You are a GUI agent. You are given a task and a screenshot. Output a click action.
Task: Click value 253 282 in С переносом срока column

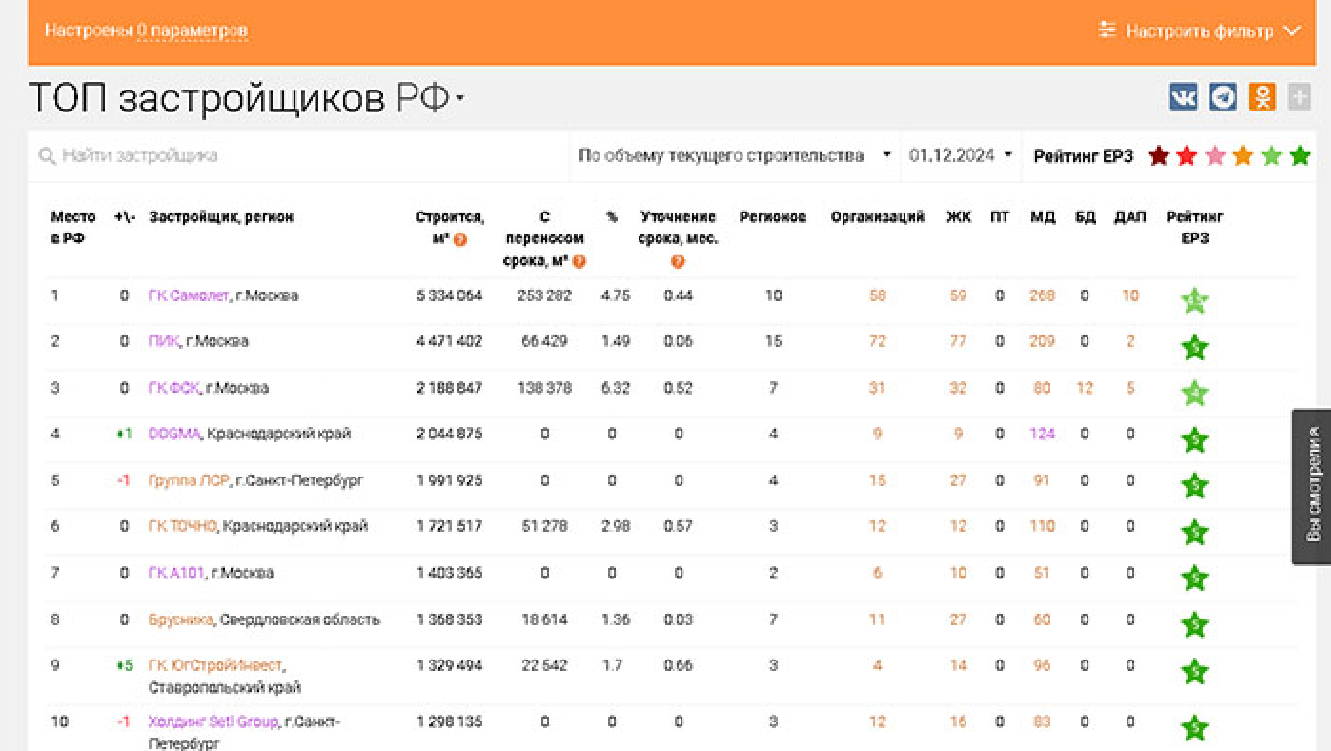[544, 296]
